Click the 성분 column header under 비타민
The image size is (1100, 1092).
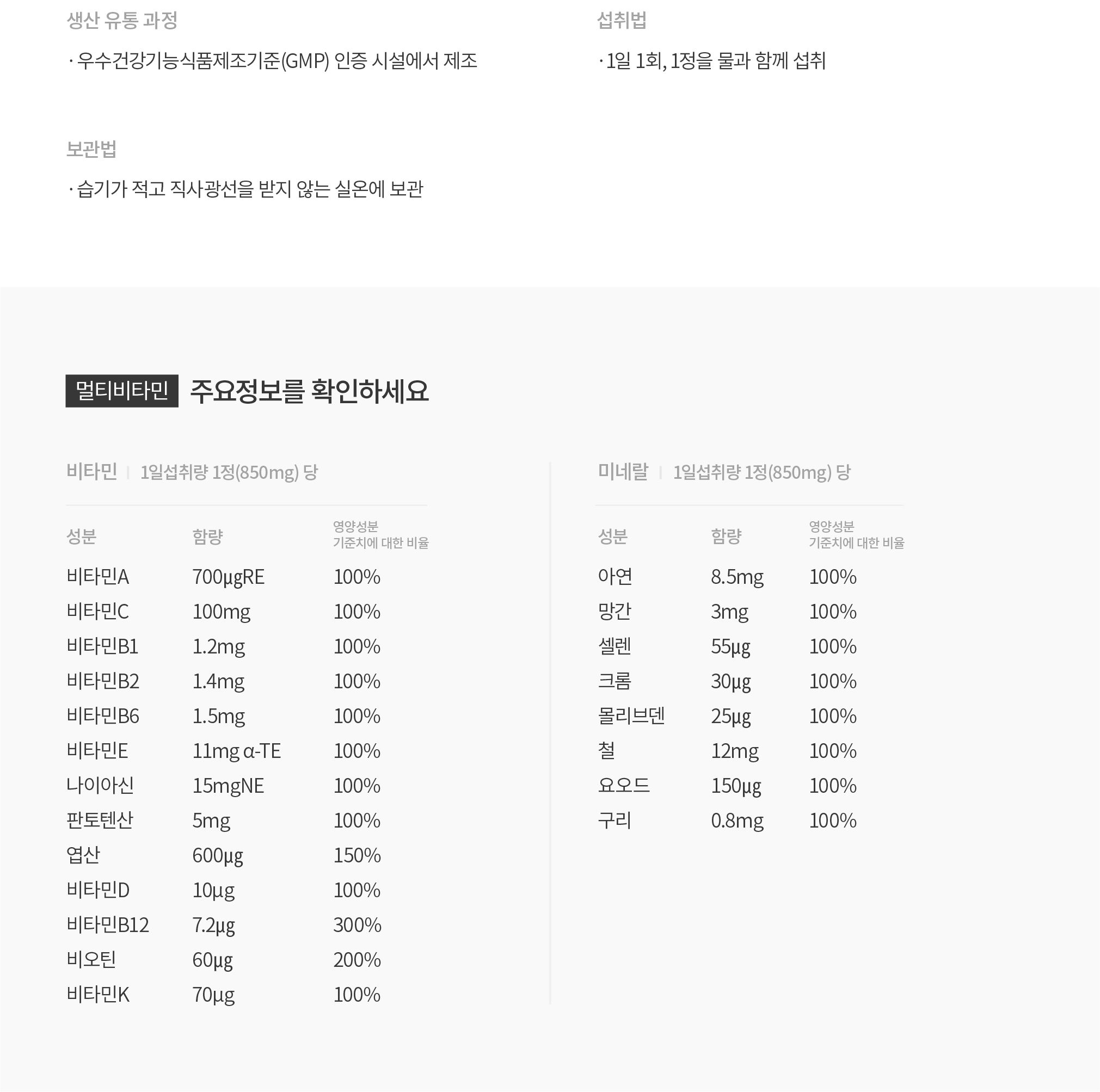(x=82, y=536)
